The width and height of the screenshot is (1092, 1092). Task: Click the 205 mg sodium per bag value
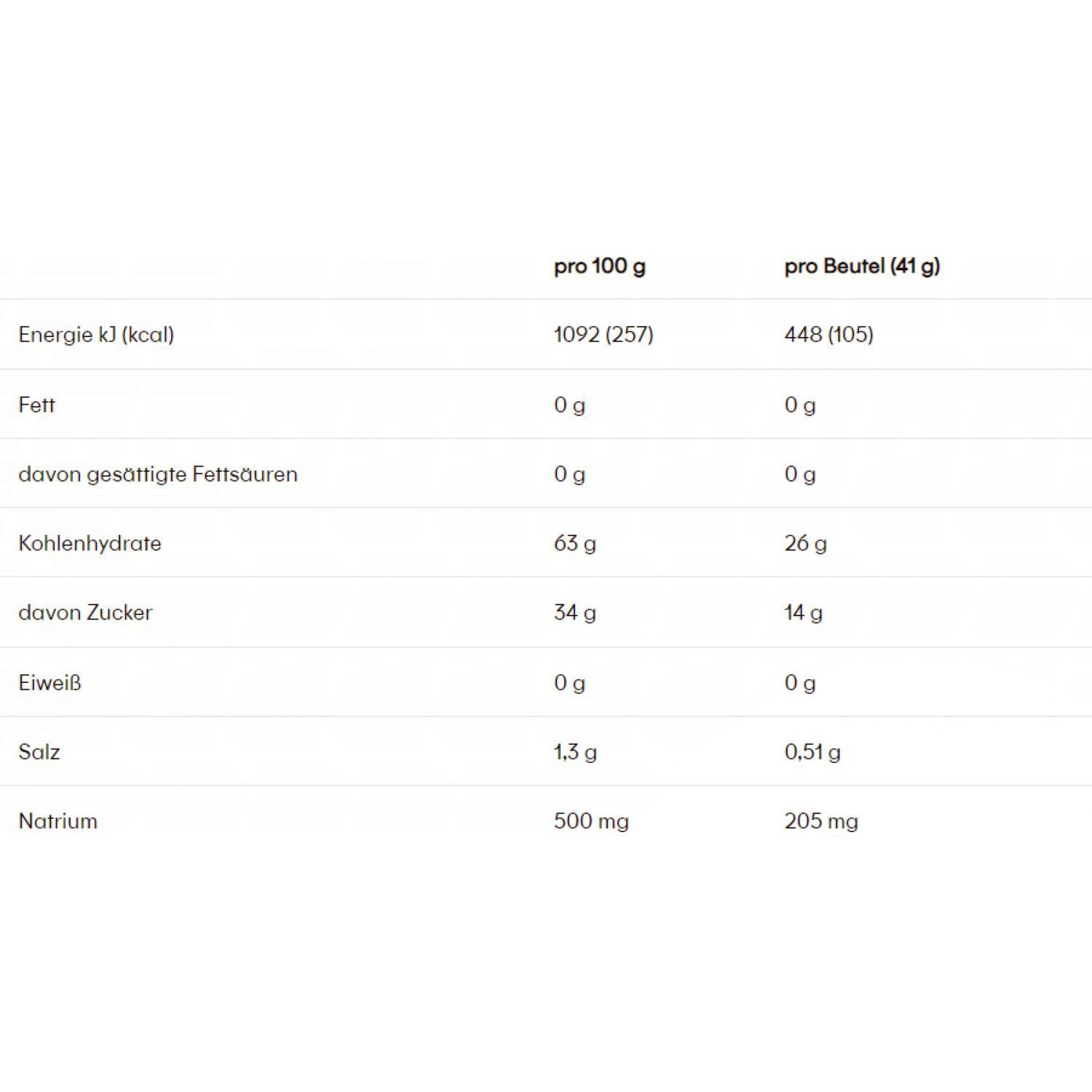click(x=821, y=821)
